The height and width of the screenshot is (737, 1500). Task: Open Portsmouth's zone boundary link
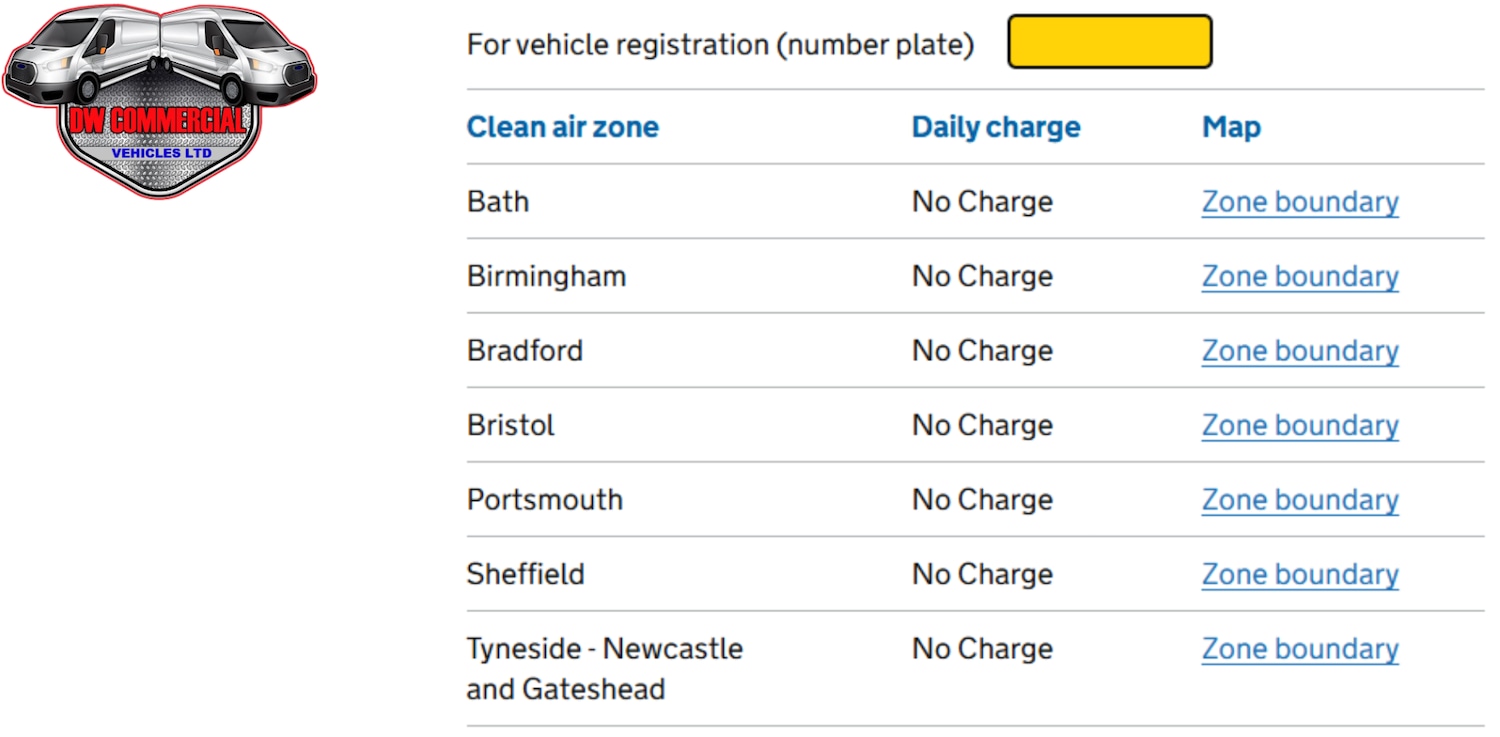coord(1299,500)
